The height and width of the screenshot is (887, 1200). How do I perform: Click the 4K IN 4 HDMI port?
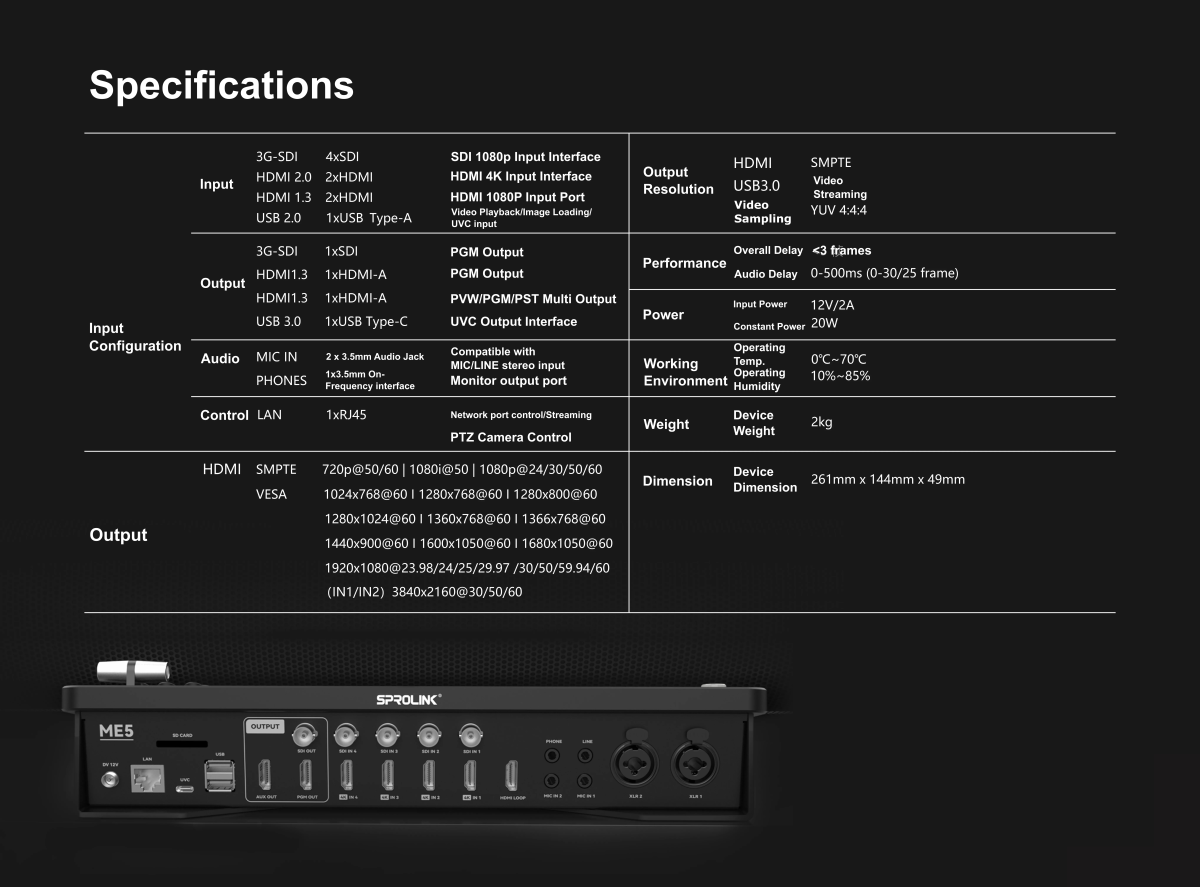click(x=346, y=775)
